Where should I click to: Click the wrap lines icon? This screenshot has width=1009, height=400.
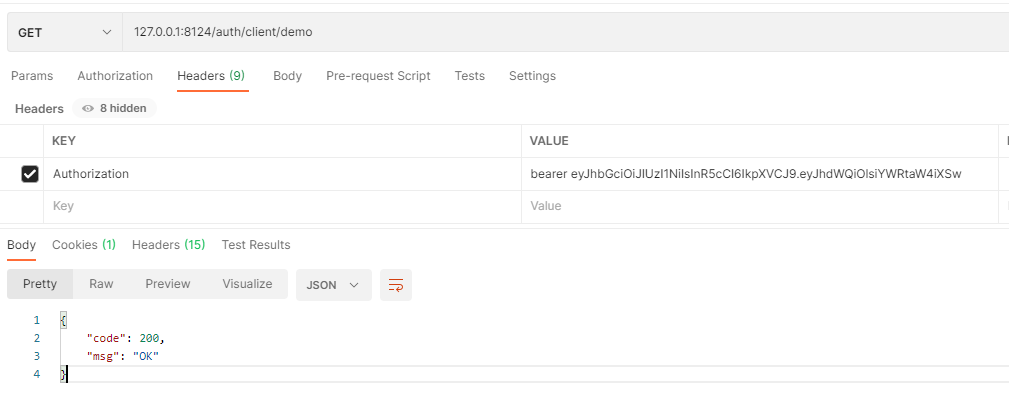(x=395, y=285)
